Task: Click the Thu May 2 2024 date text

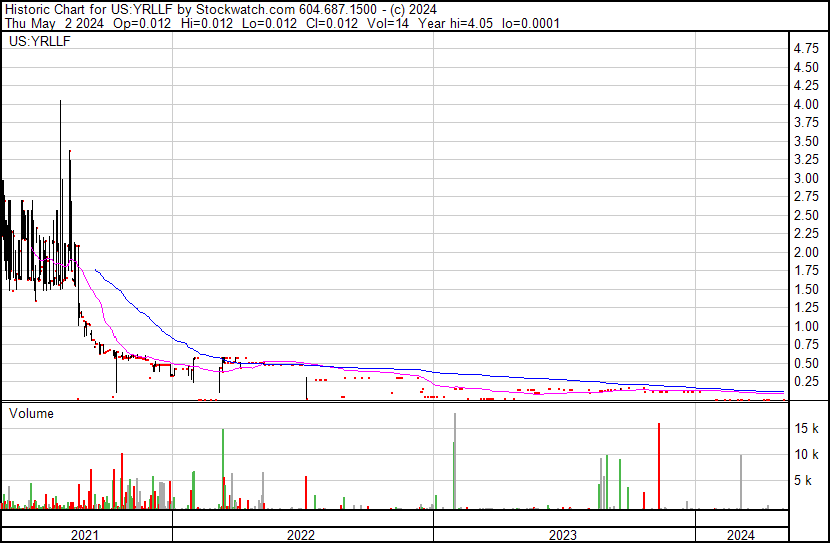Action: point(55,23)
